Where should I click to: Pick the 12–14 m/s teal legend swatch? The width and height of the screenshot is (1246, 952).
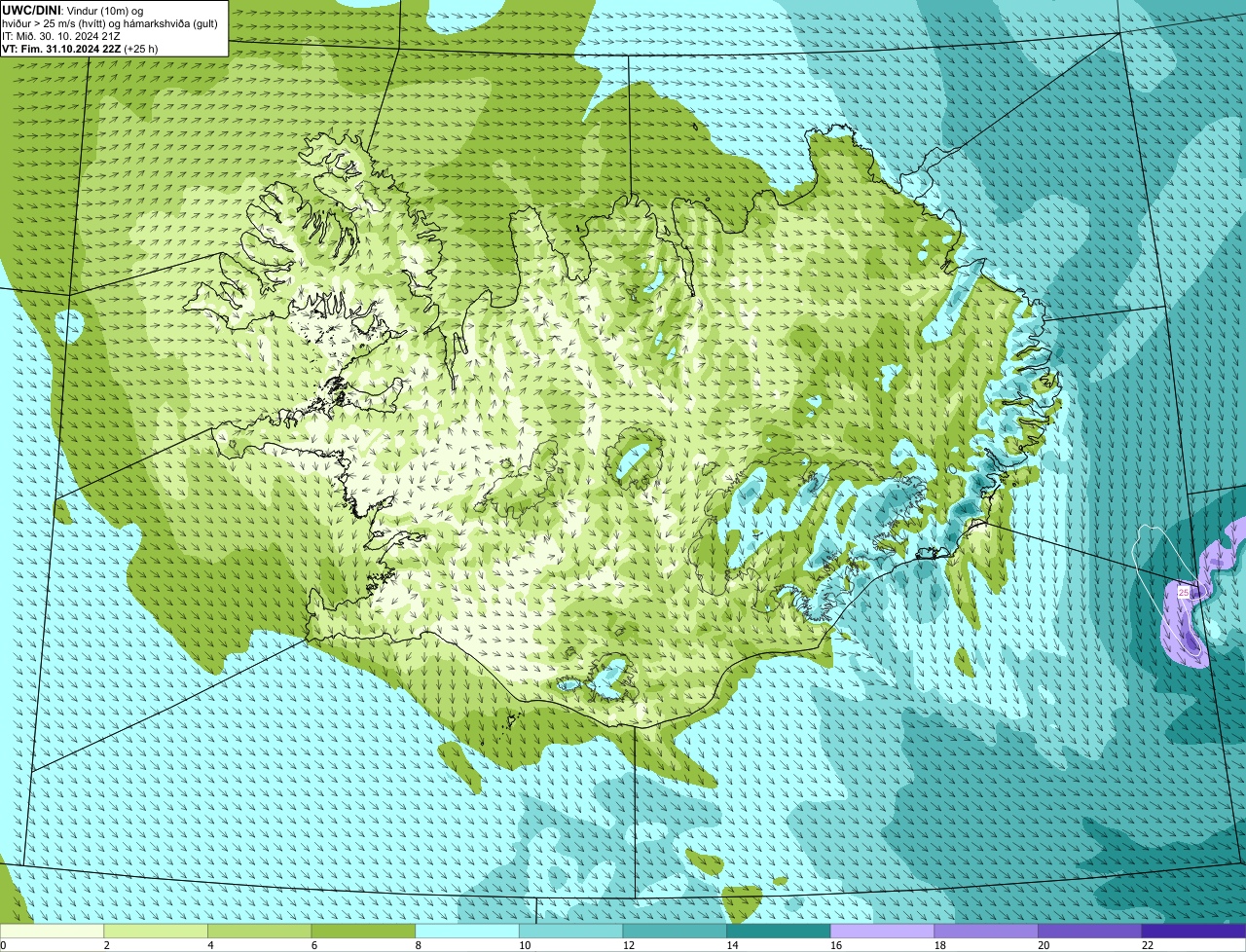[675, 931]
